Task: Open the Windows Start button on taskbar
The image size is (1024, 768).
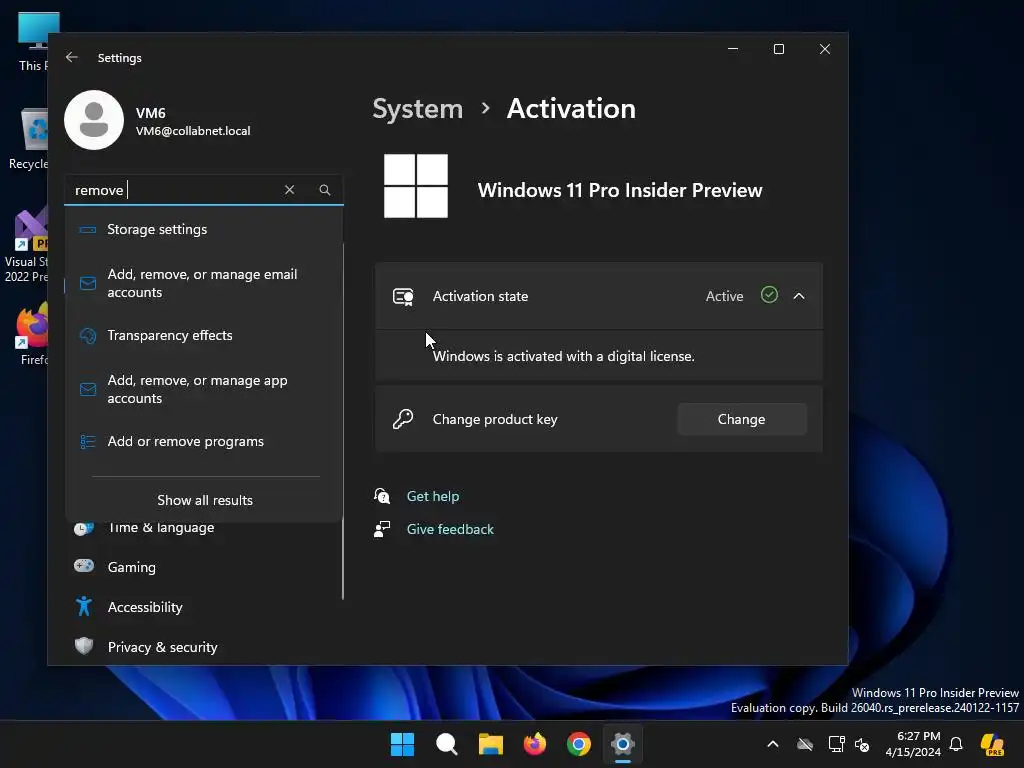Action: point(402,744)
